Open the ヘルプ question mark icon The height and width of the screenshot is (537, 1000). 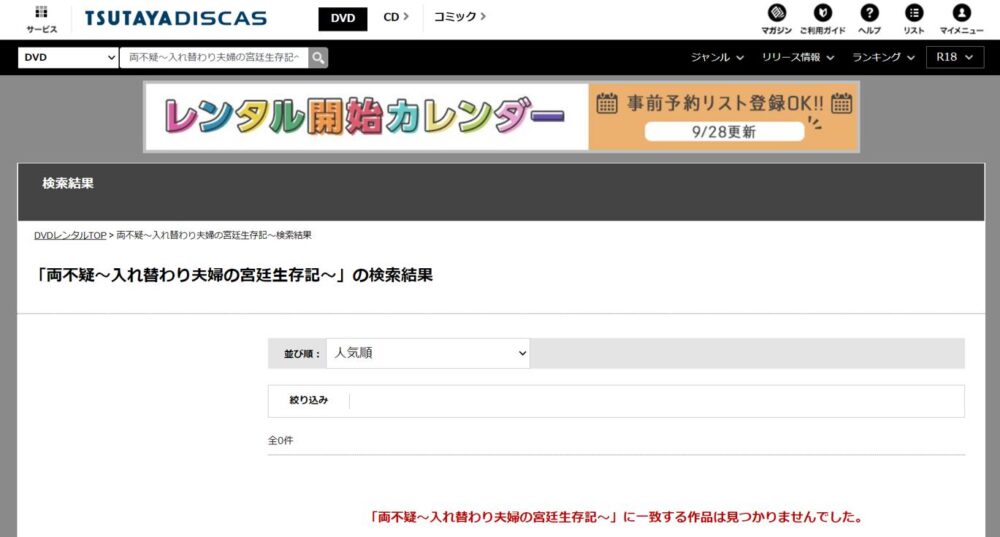click(869, 19)
